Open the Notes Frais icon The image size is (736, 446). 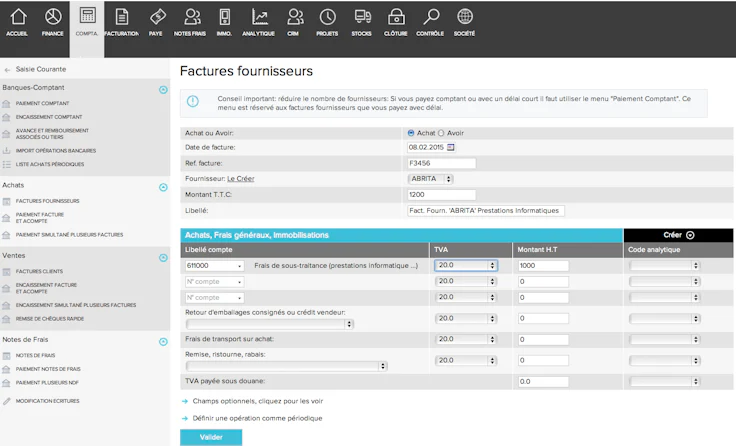pos(192,17)
